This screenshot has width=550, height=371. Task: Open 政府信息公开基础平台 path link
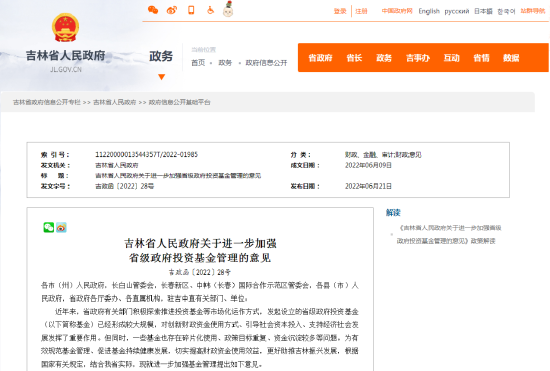point(179,102)
